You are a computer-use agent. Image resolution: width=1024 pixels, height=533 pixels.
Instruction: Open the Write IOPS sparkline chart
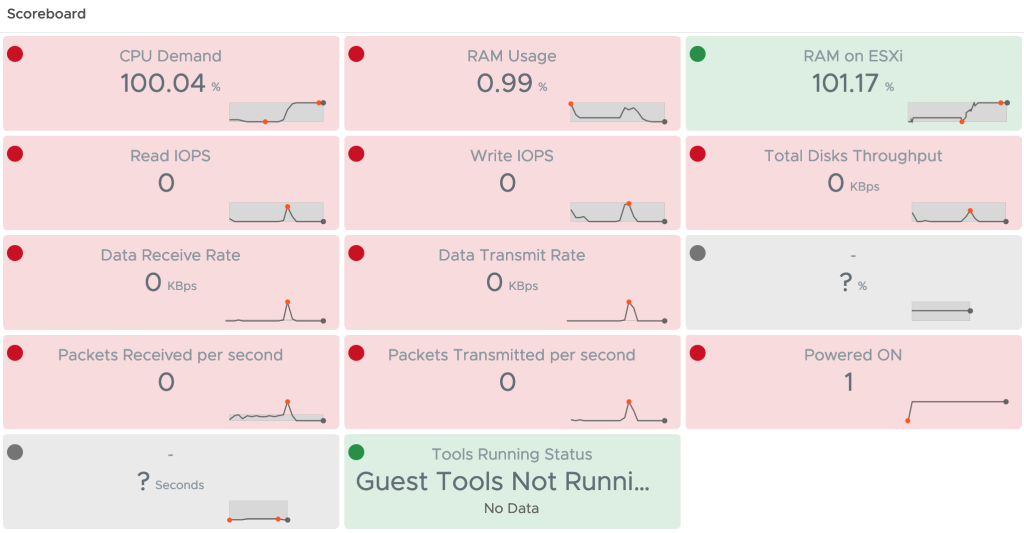tap(618, 213)
